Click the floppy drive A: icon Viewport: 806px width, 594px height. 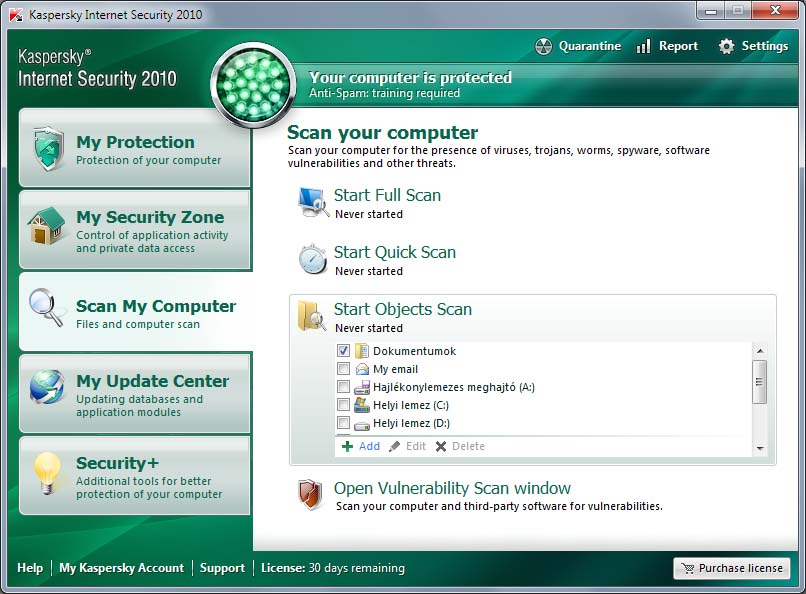tap(362, 387)
